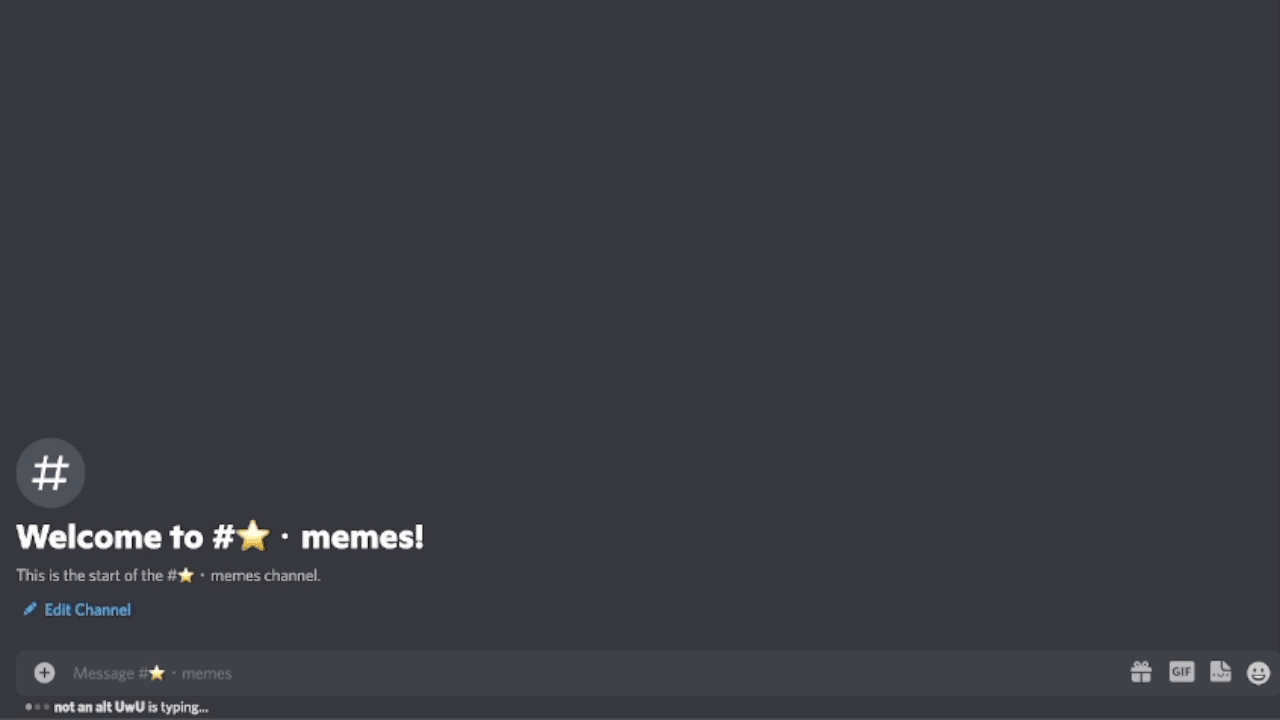Open the emoji picker smiley

(1259, 673)
